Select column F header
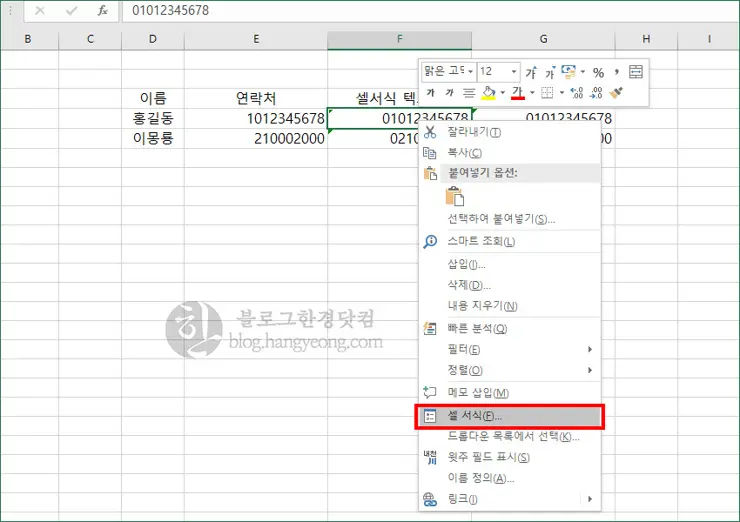The width and height of the screenshot is (740, 522). pyautogui.click(x=399, y=40)
